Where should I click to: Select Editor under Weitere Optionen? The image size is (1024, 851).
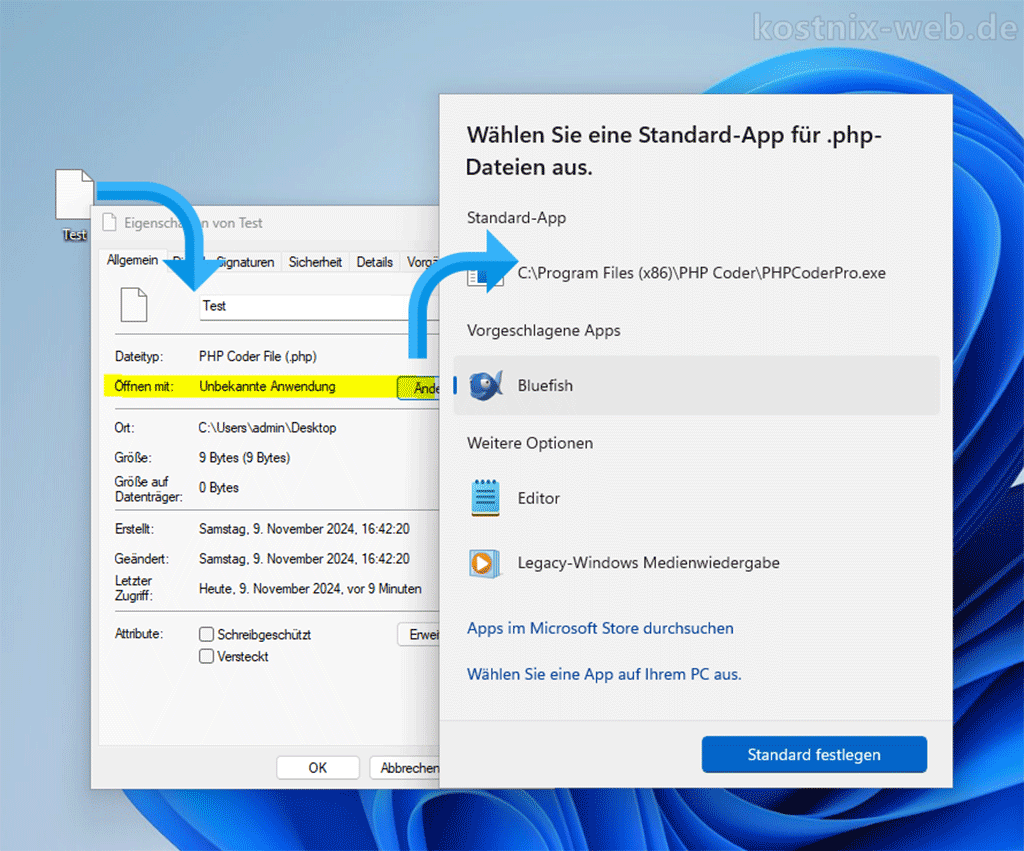point(697,498)
